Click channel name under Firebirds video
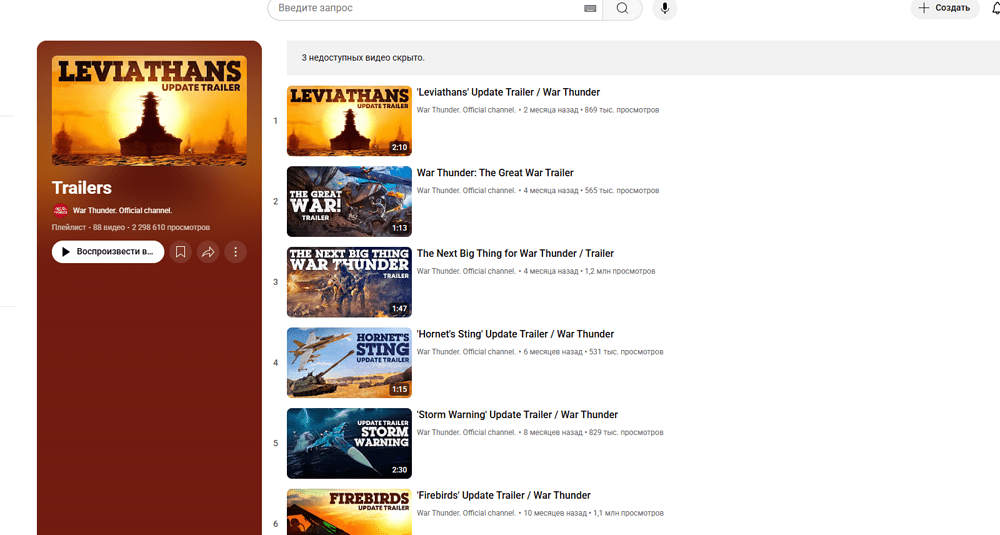 (x=466, y=513)
